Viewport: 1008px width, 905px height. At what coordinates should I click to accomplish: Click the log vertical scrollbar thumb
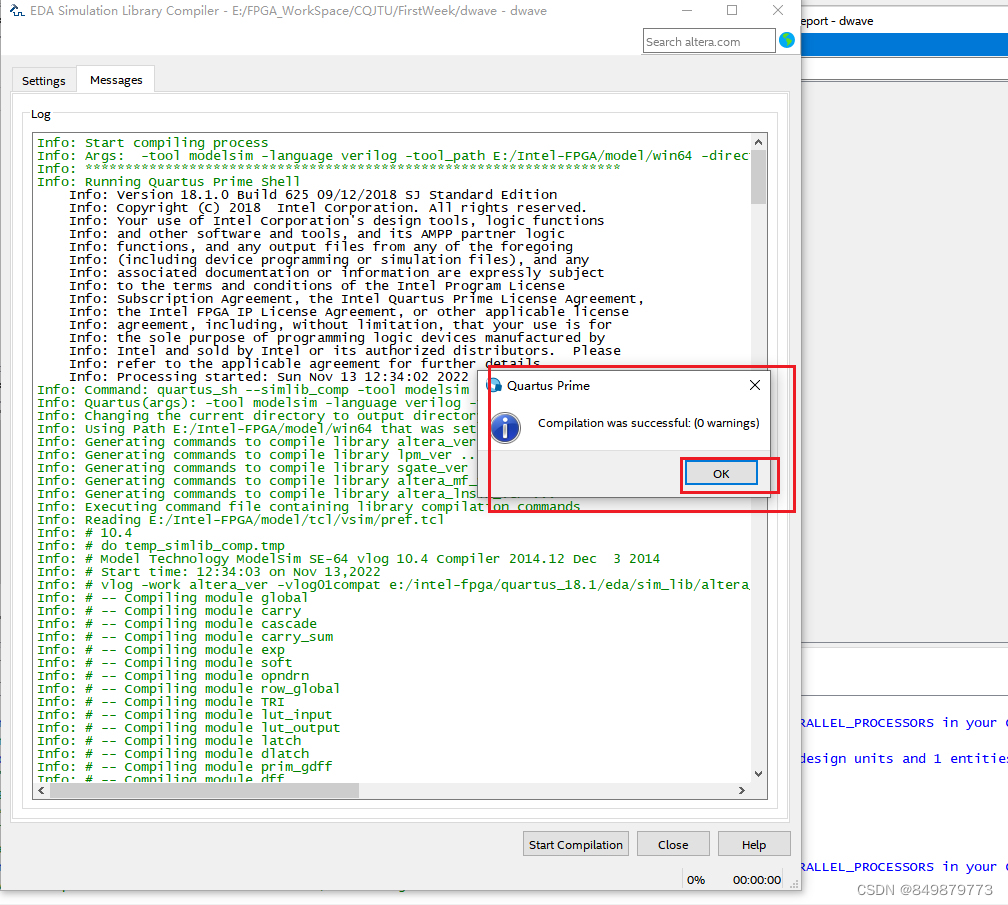pos(759,177)
